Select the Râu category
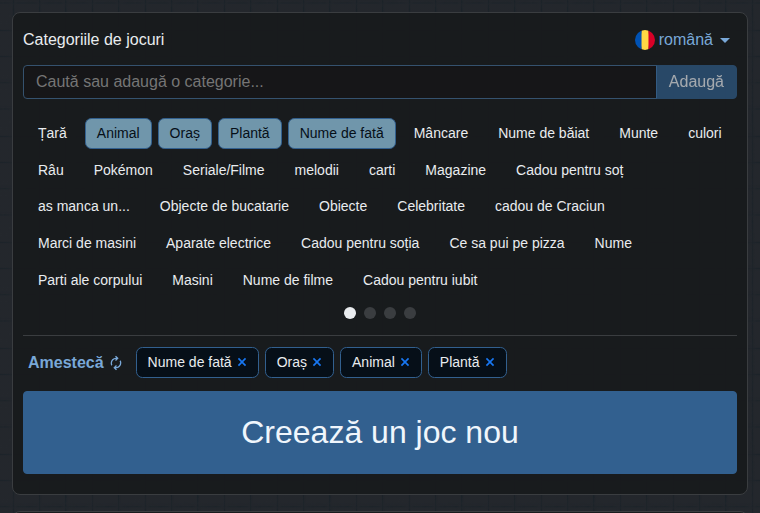Screen dimensions: 760x513 pos(51,170)
